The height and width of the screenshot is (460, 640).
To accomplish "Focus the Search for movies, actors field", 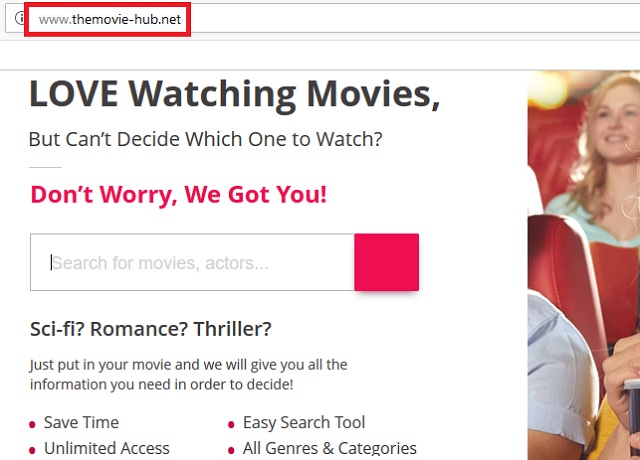I will click(x=192, y=262).
